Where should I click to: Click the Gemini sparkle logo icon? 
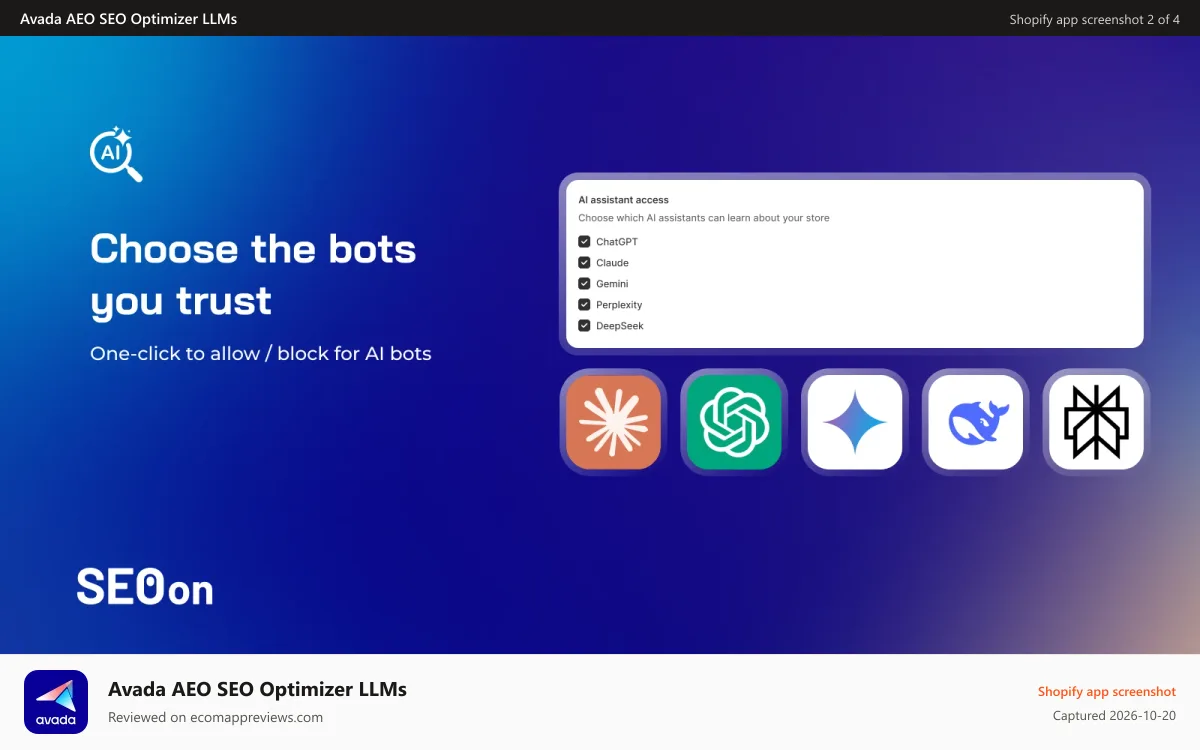pos(855,422)
